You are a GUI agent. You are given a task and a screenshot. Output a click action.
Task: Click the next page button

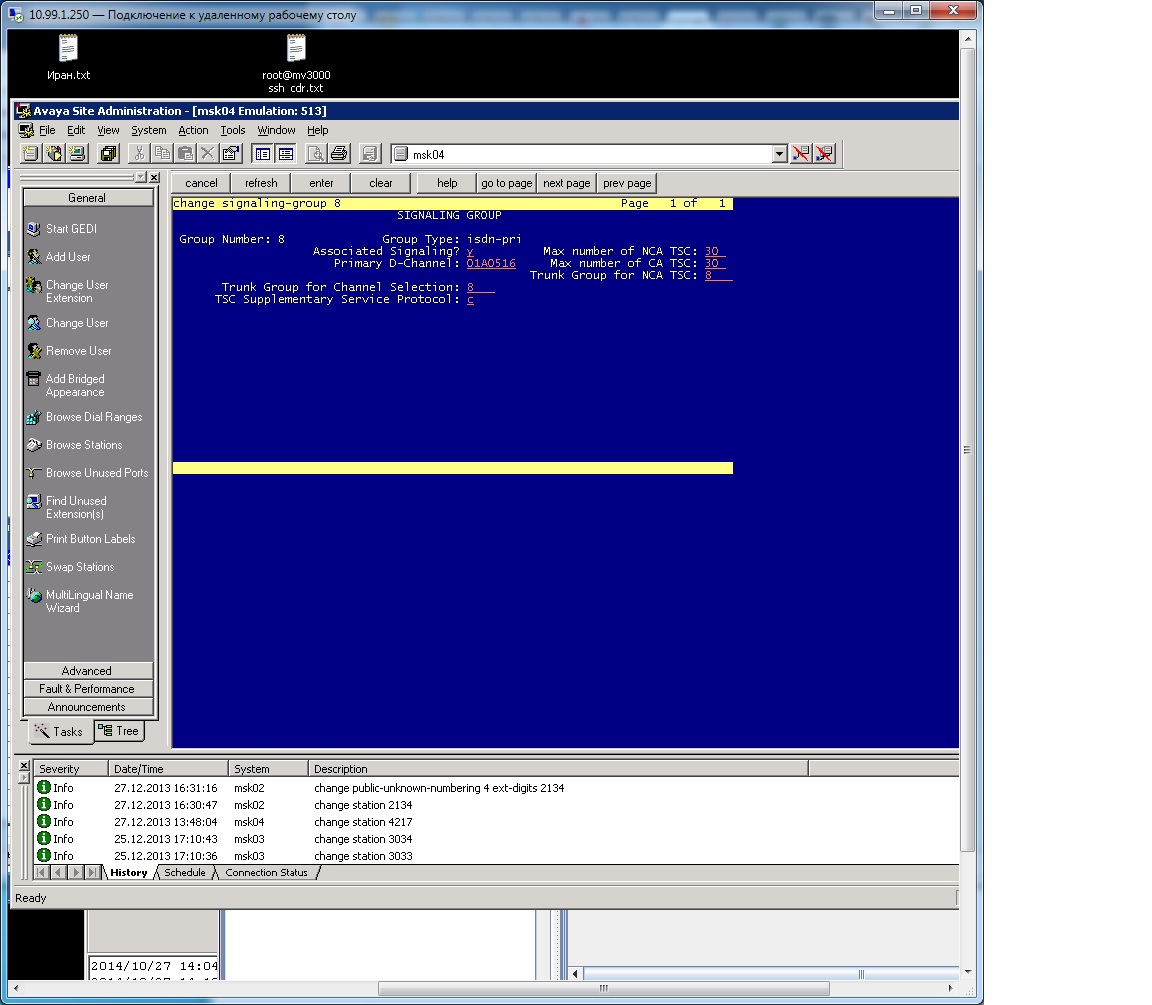pyautogui.click(x=566, y=183)
